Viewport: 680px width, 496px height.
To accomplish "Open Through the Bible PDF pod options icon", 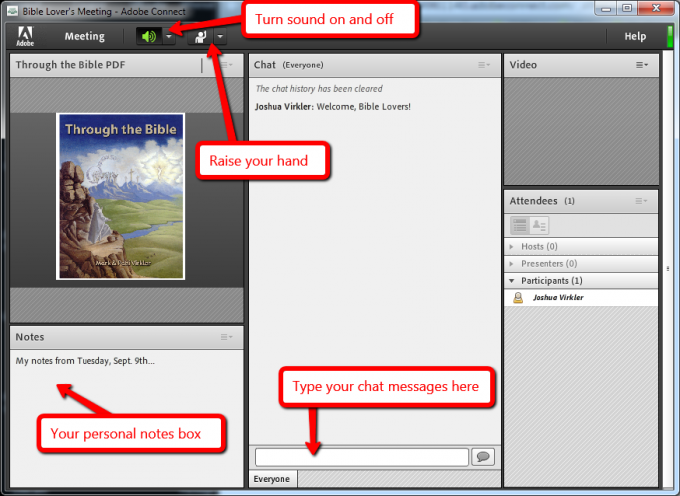I will (226, 65).
